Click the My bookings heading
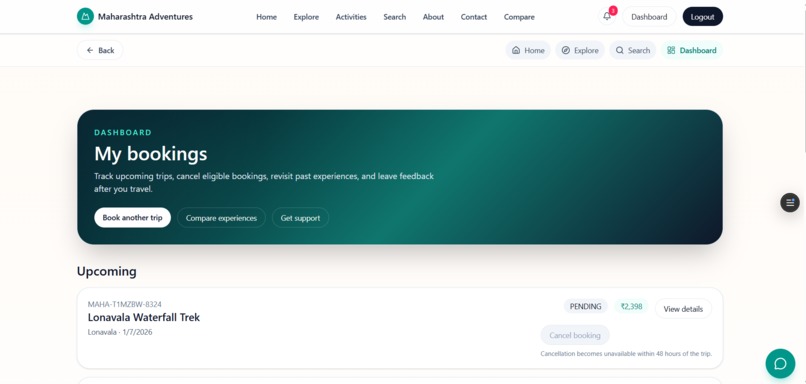This screenshot has height=384, width=806. click(x=151, y=154)
